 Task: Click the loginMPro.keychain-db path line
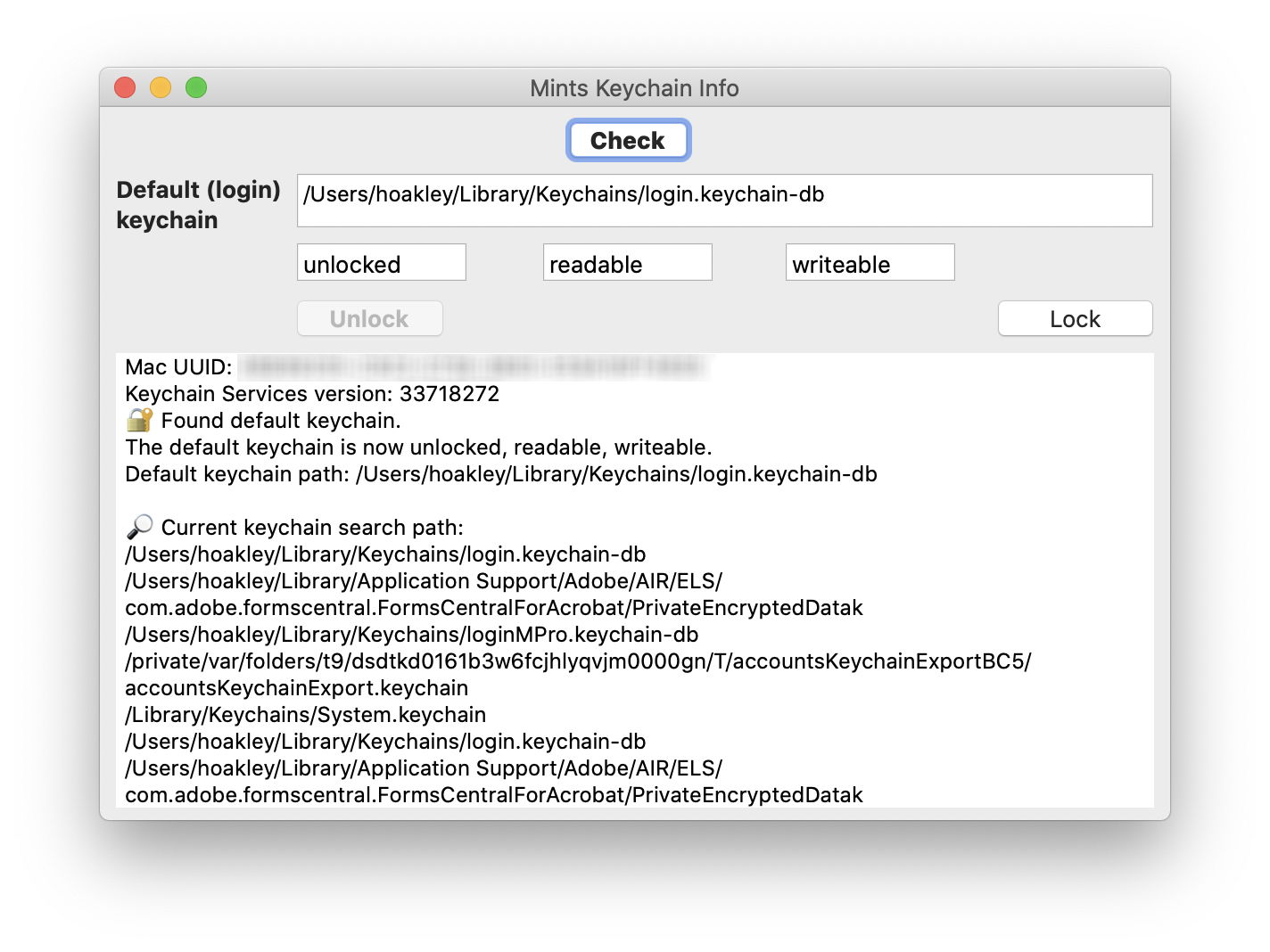(412, 635)
